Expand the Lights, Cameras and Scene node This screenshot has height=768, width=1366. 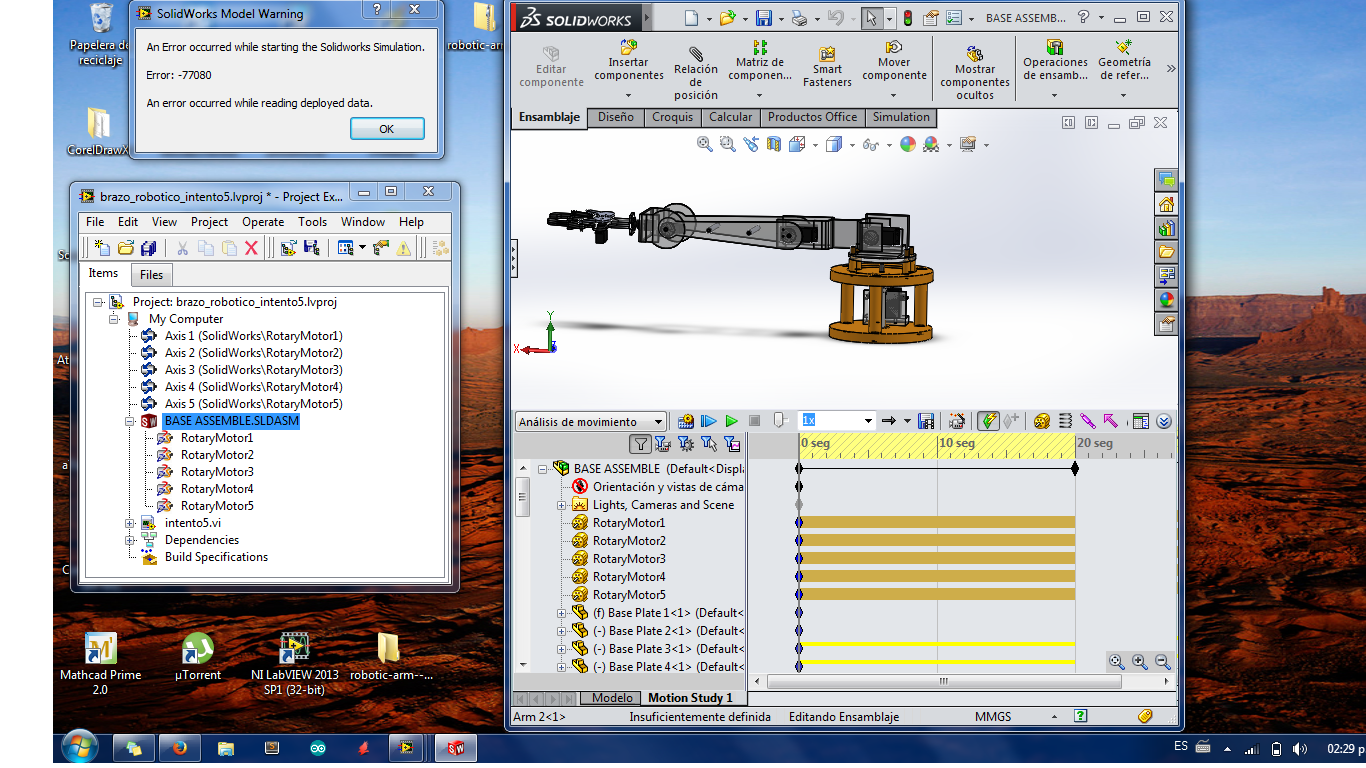[562, 505]
